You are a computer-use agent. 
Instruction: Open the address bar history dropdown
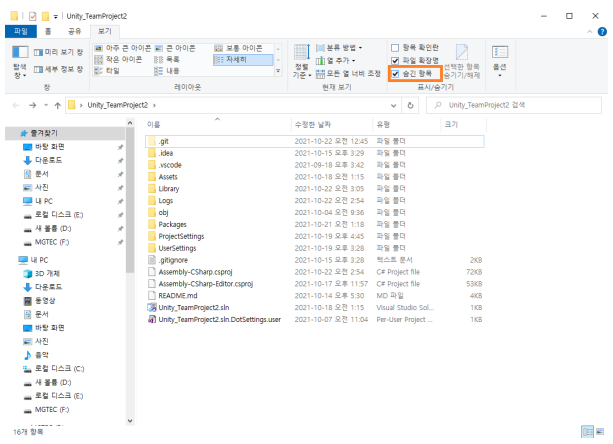point(394,105)
